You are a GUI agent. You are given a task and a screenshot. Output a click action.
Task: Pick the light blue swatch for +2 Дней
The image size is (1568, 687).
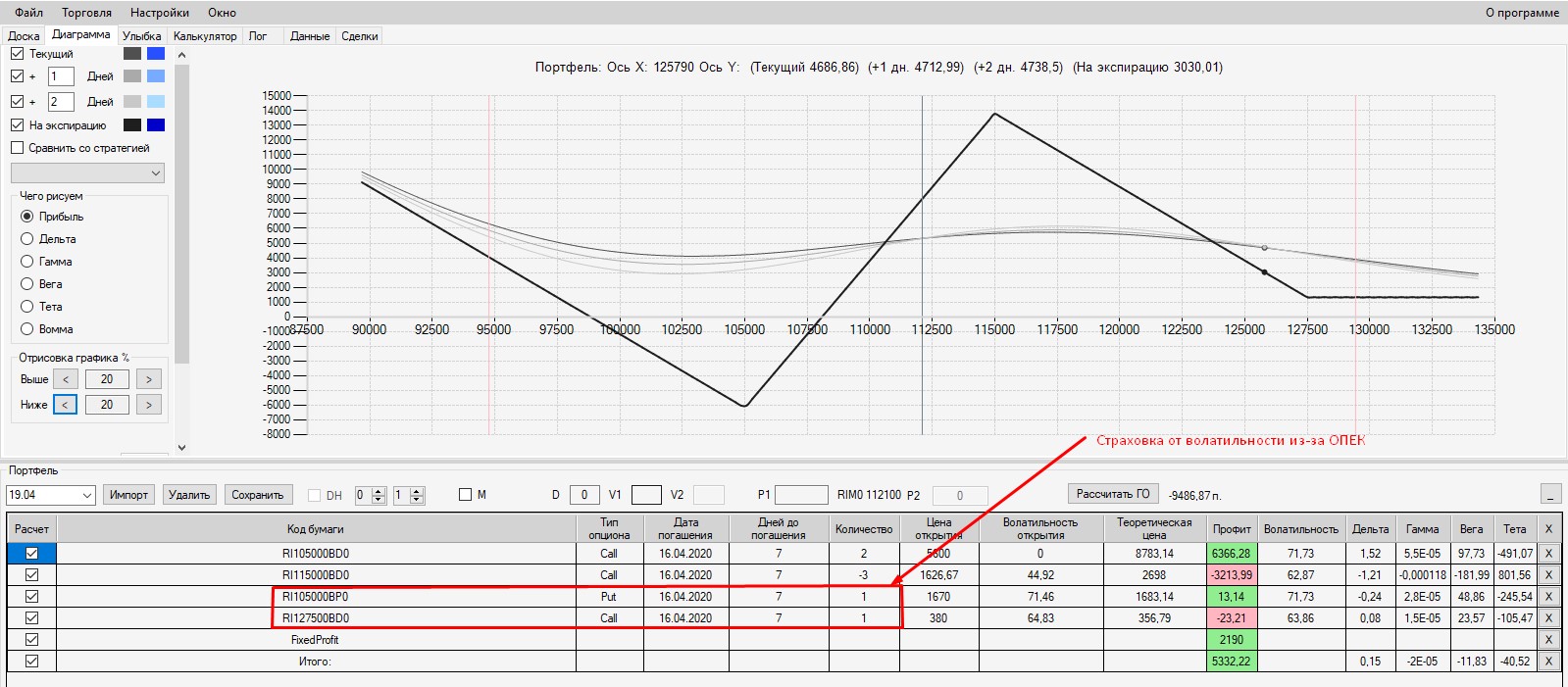pos(156,102)
